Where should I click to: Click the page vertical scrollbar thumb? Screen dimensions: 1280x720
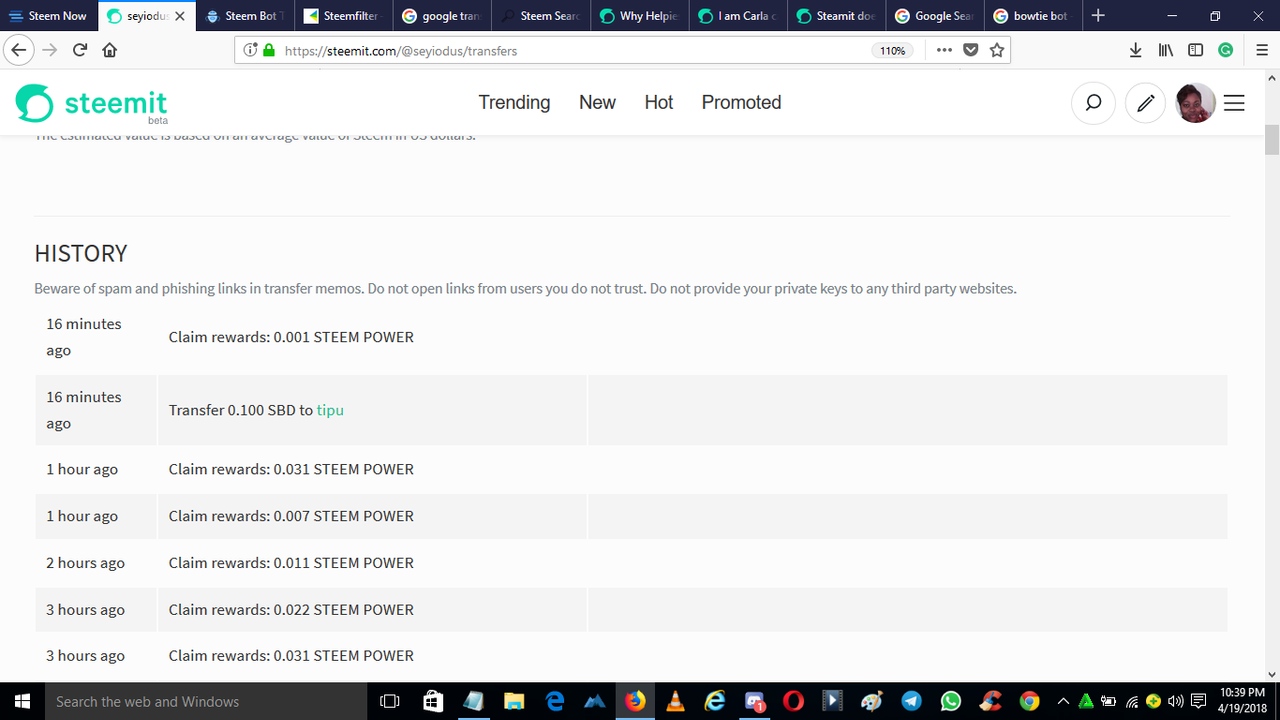pos(1271,140)
